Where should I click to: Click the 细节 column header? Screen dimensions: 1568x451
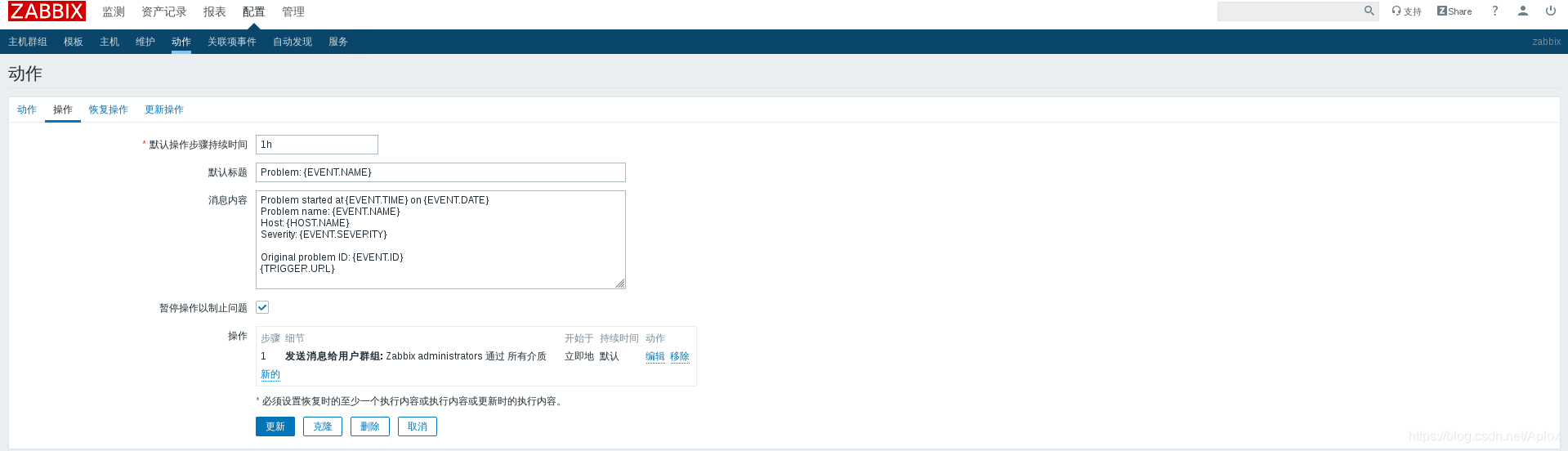tap(295, 338)
